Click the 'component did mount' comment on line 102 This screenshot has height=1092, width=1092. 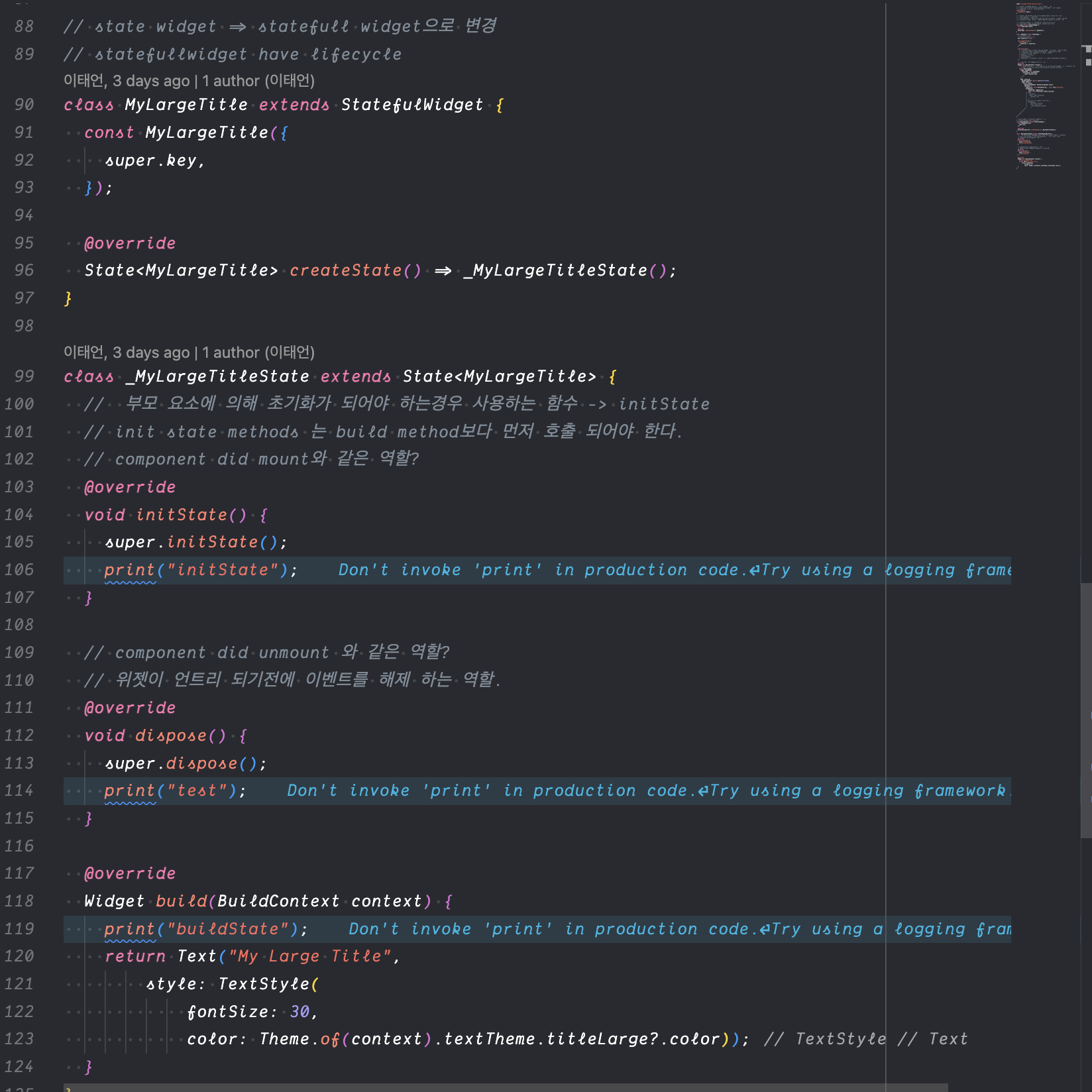[252, 459]
